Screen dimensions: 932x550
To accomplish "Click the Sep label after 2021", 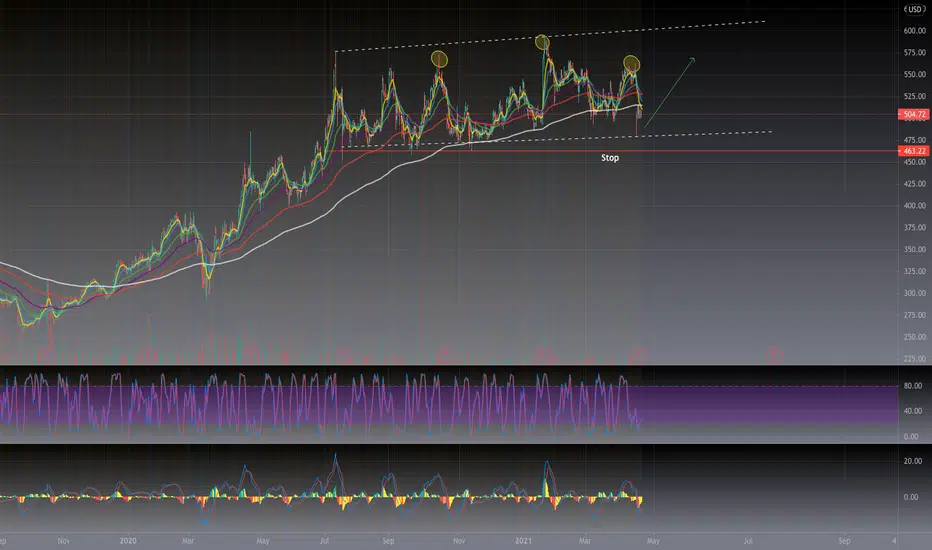I will pos(844,541).
